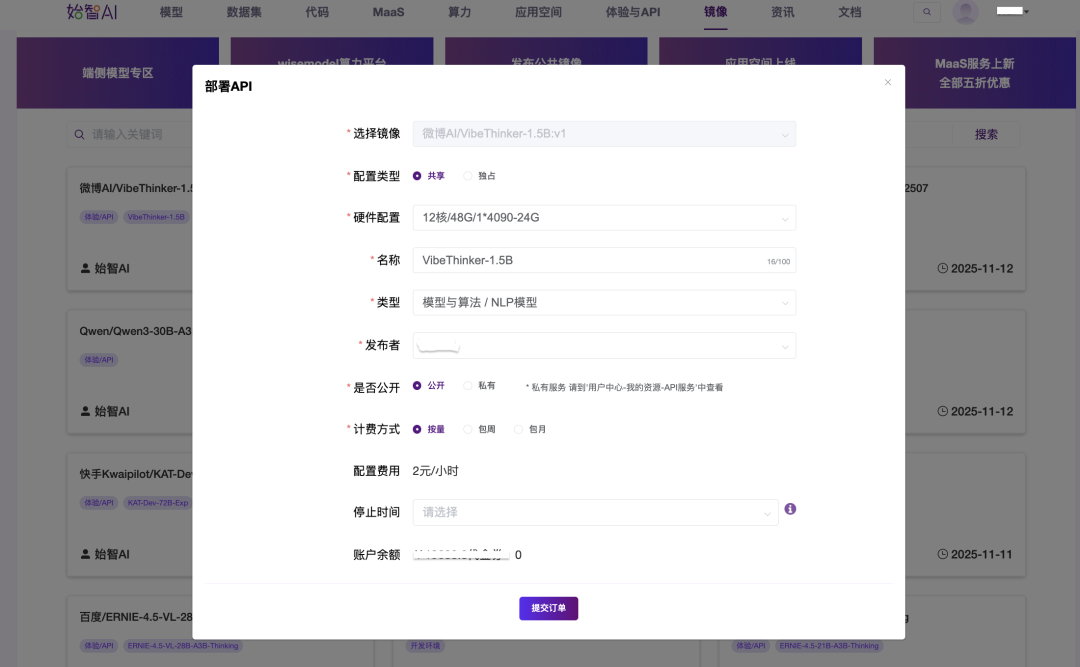Viewport: 1080px width, 667px height.
Task: Choose 公开 visibility option
Action: 428,385
